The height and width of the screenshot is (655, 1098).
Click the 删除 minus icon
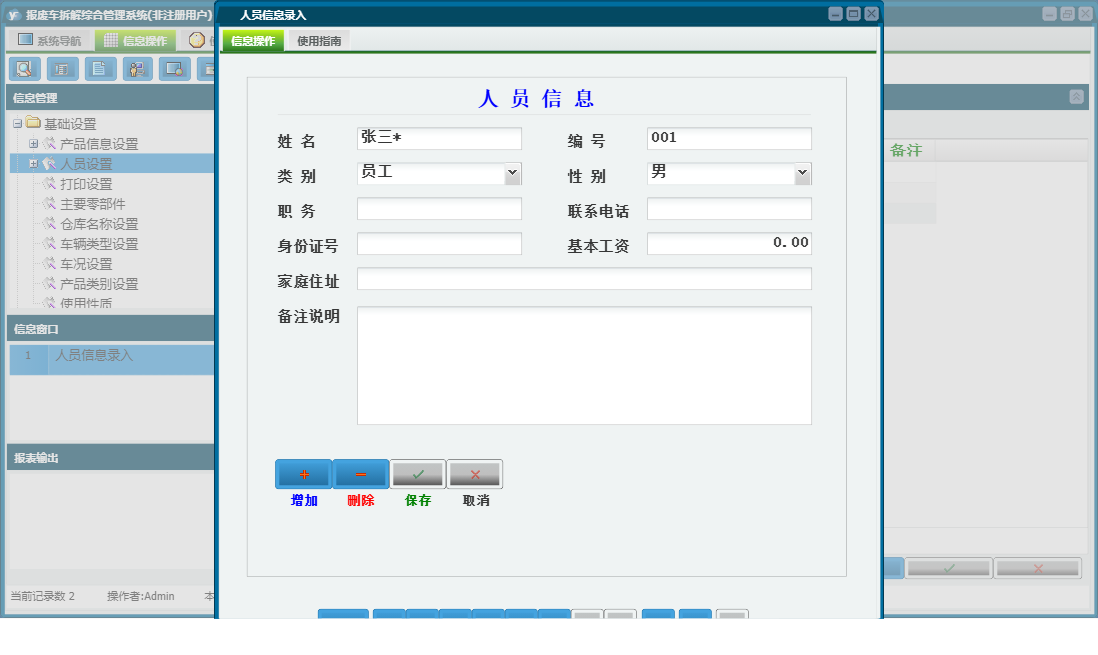[x=360, y=473]
